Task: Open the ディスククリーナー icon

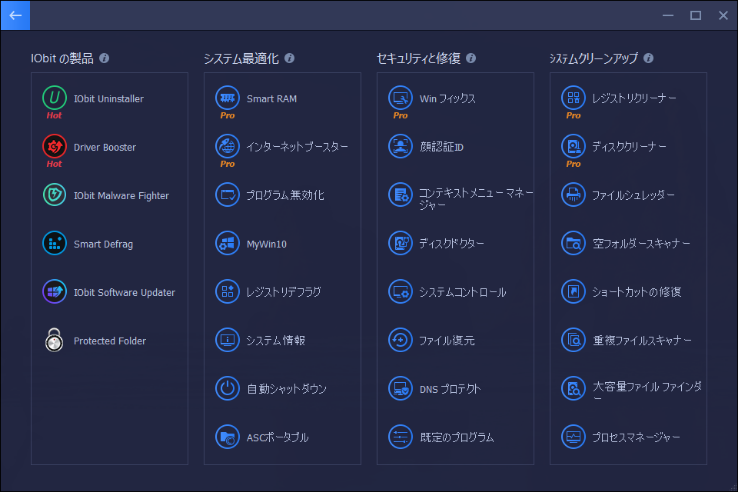Action: click(x=573, y=146)
